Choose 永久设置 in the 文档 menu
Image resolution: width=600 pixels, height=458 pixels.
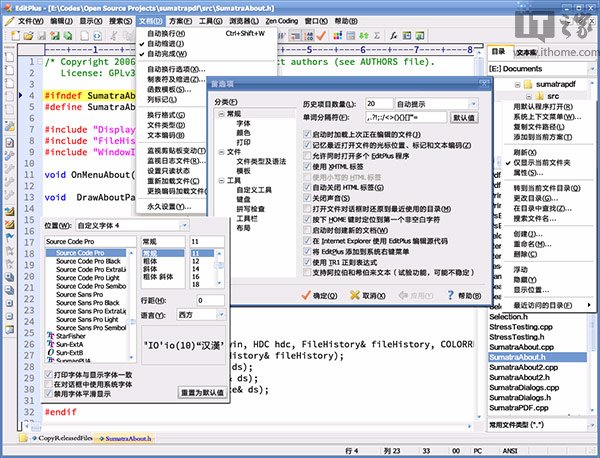tap(171, 207)
